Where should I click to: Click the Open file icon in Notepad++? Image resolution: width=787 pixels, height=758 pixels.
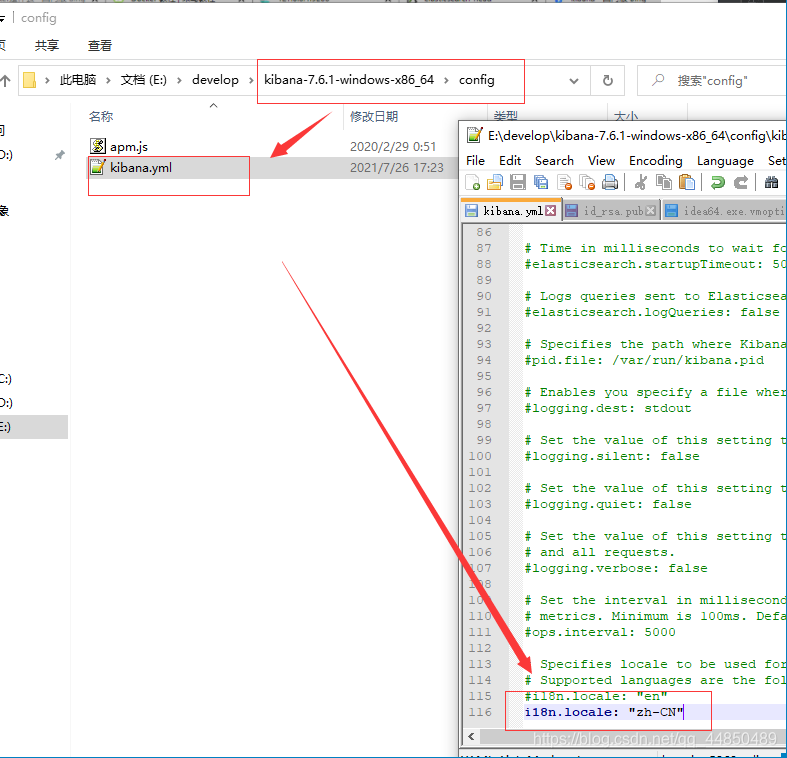coord(495,182)
